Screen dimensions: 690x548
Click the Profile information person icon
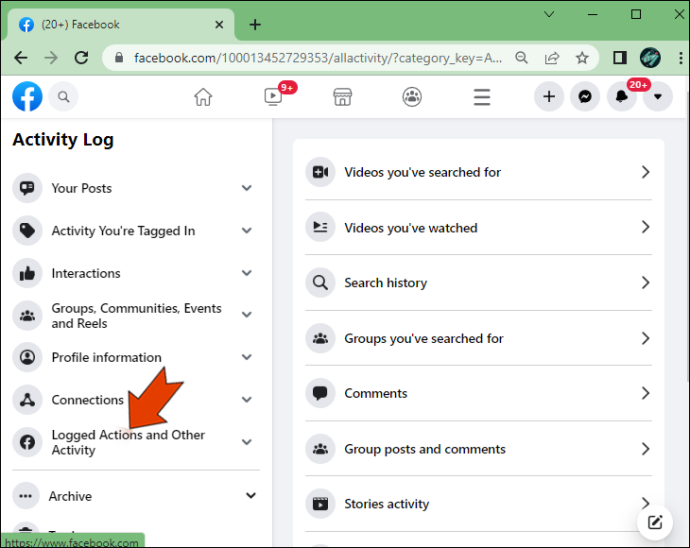point(27,357)
